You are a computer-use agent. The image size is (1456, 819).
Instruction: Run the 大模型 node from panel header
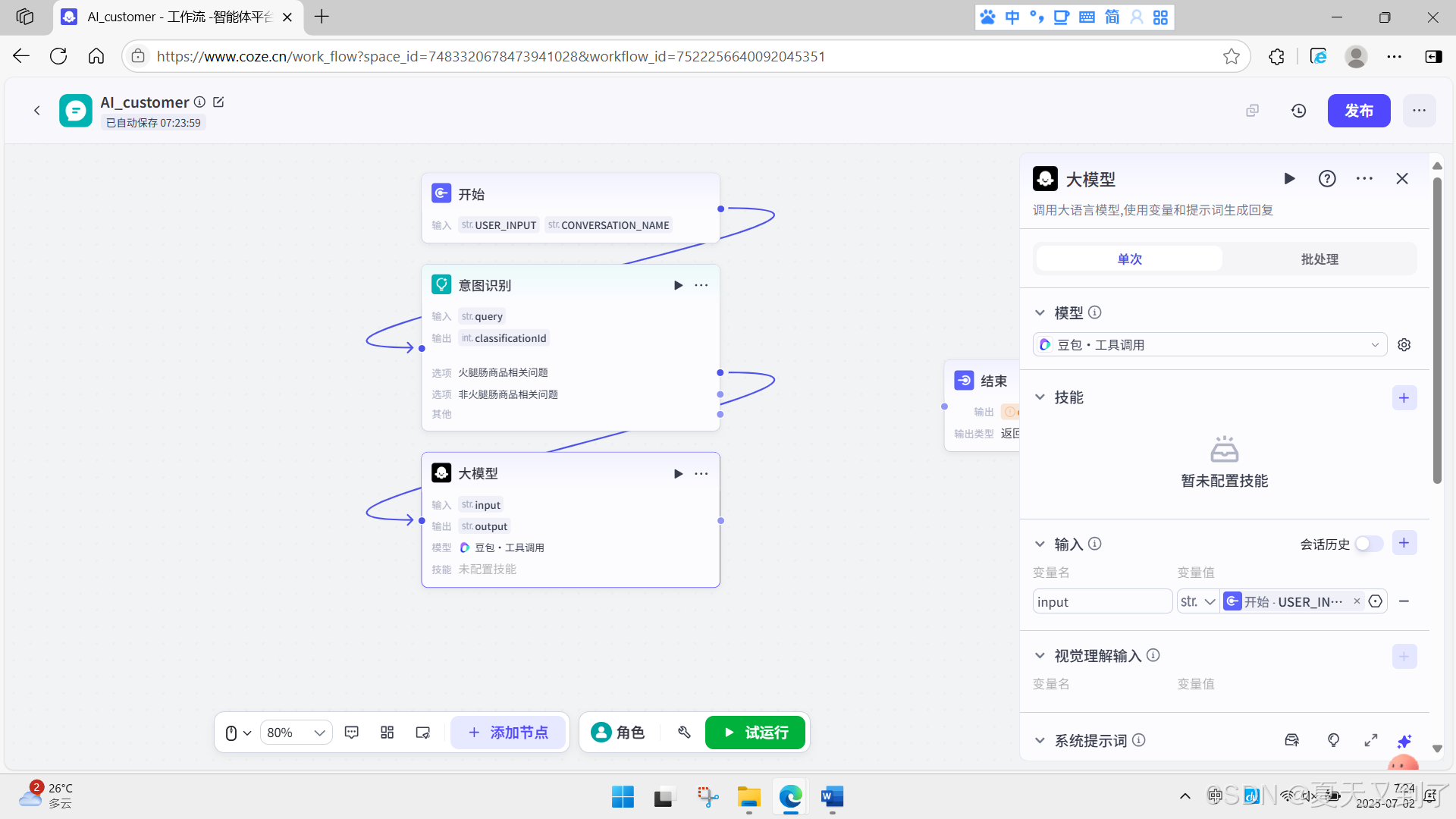pos(1289,179)
